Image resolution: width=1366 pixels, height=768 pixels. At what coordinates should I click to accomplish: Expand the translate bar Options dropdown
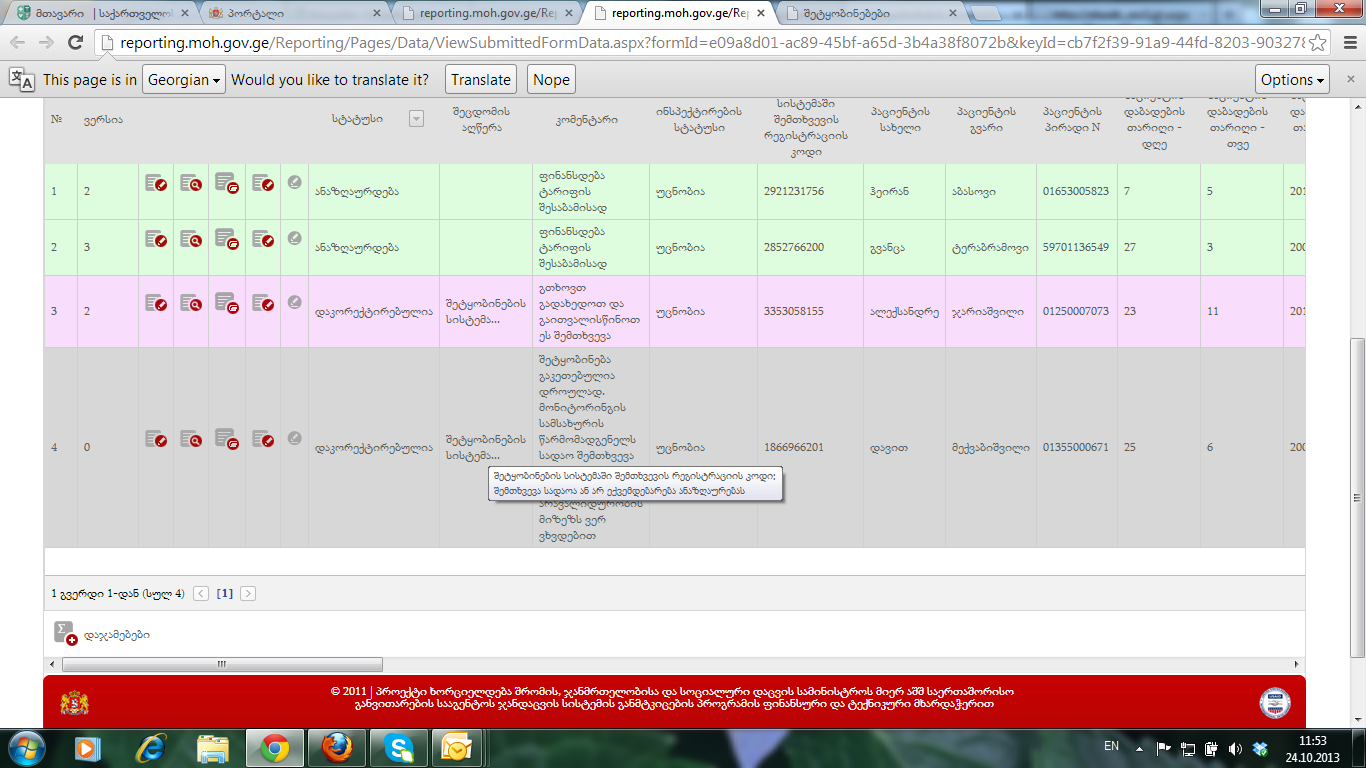[1292, 80]
